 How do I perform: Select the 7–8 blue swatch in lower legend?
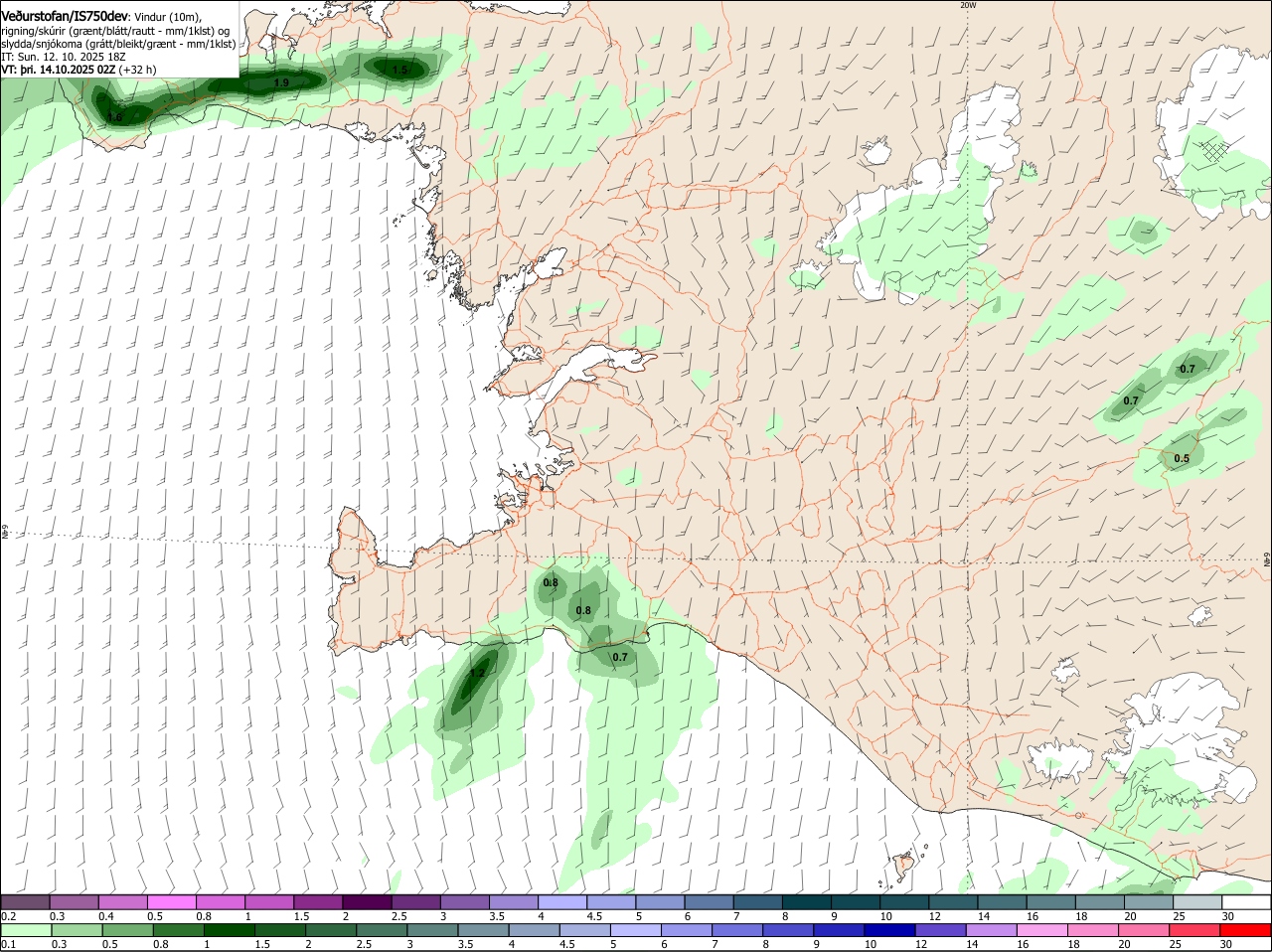pos(738,930)
